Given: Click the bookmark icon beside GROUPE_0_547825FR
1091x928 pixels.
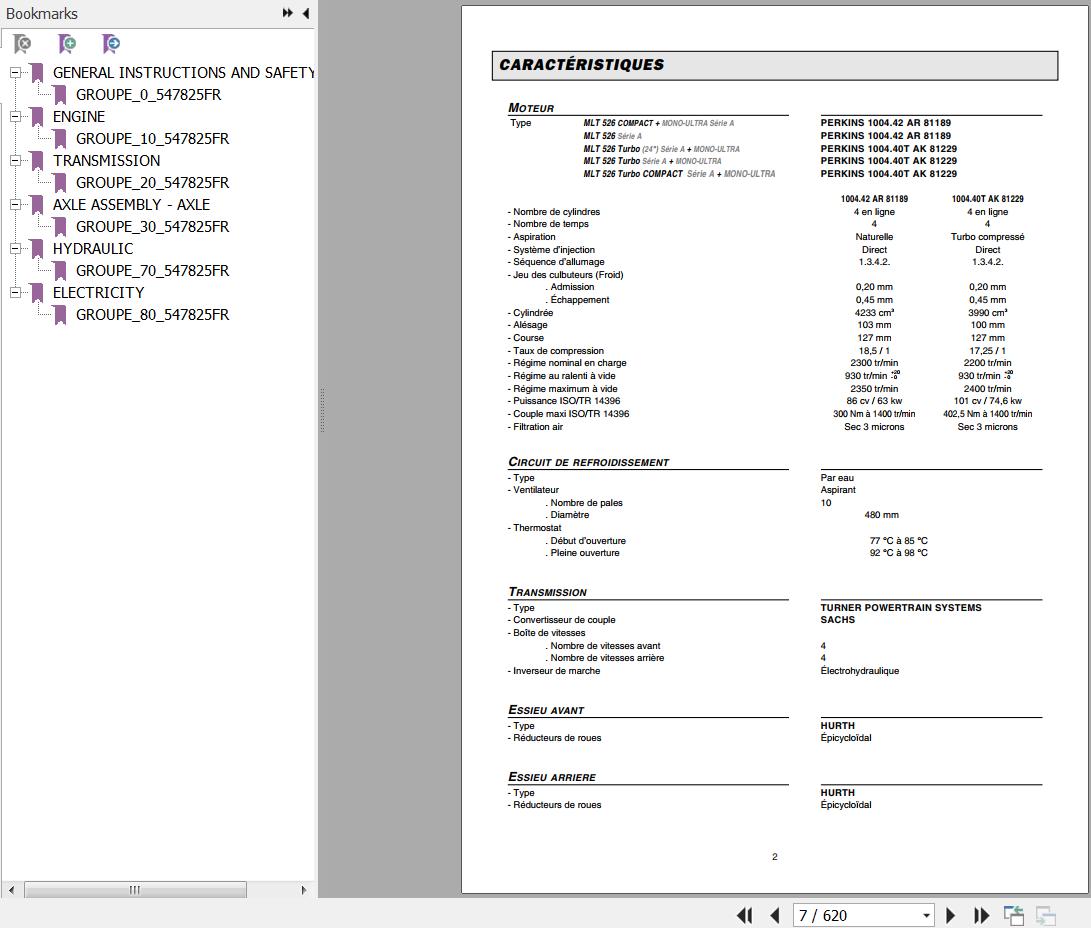Looking at the screenshot, I should tap(61, 95).
